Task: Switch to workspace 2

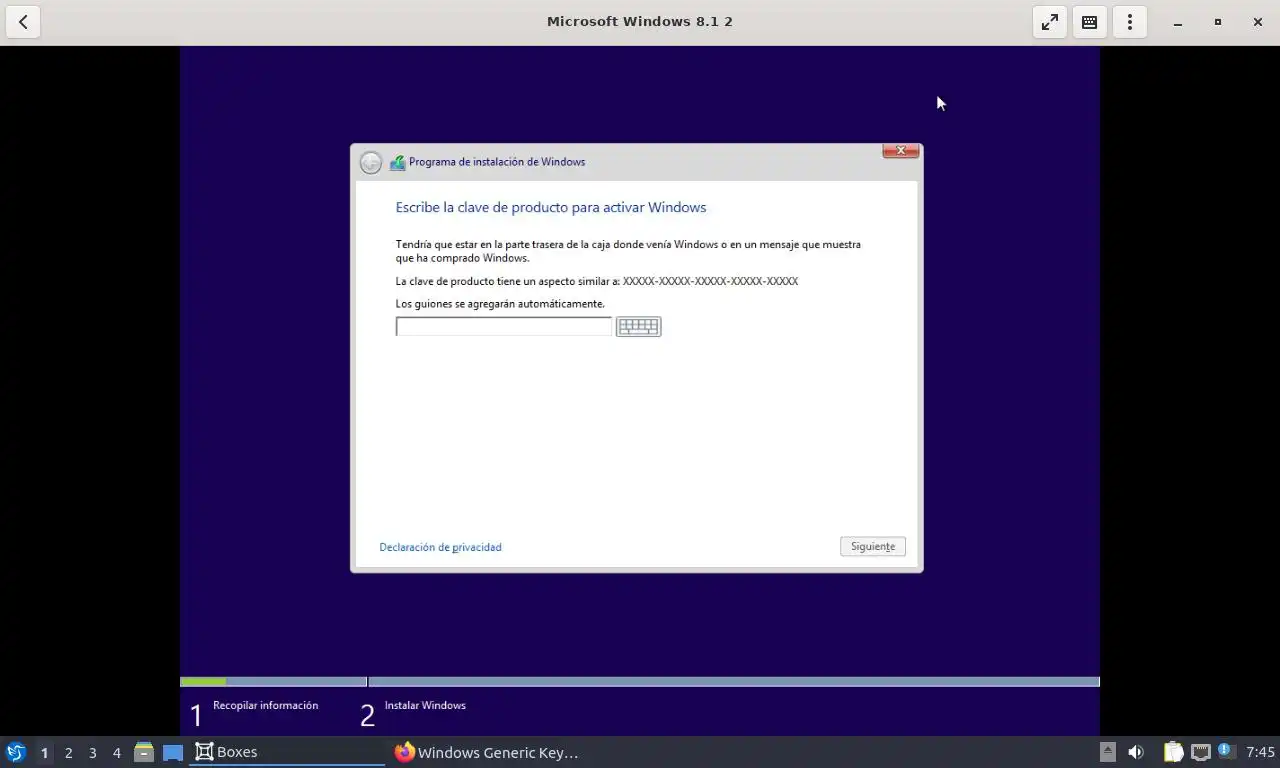Action: (68, 752)
